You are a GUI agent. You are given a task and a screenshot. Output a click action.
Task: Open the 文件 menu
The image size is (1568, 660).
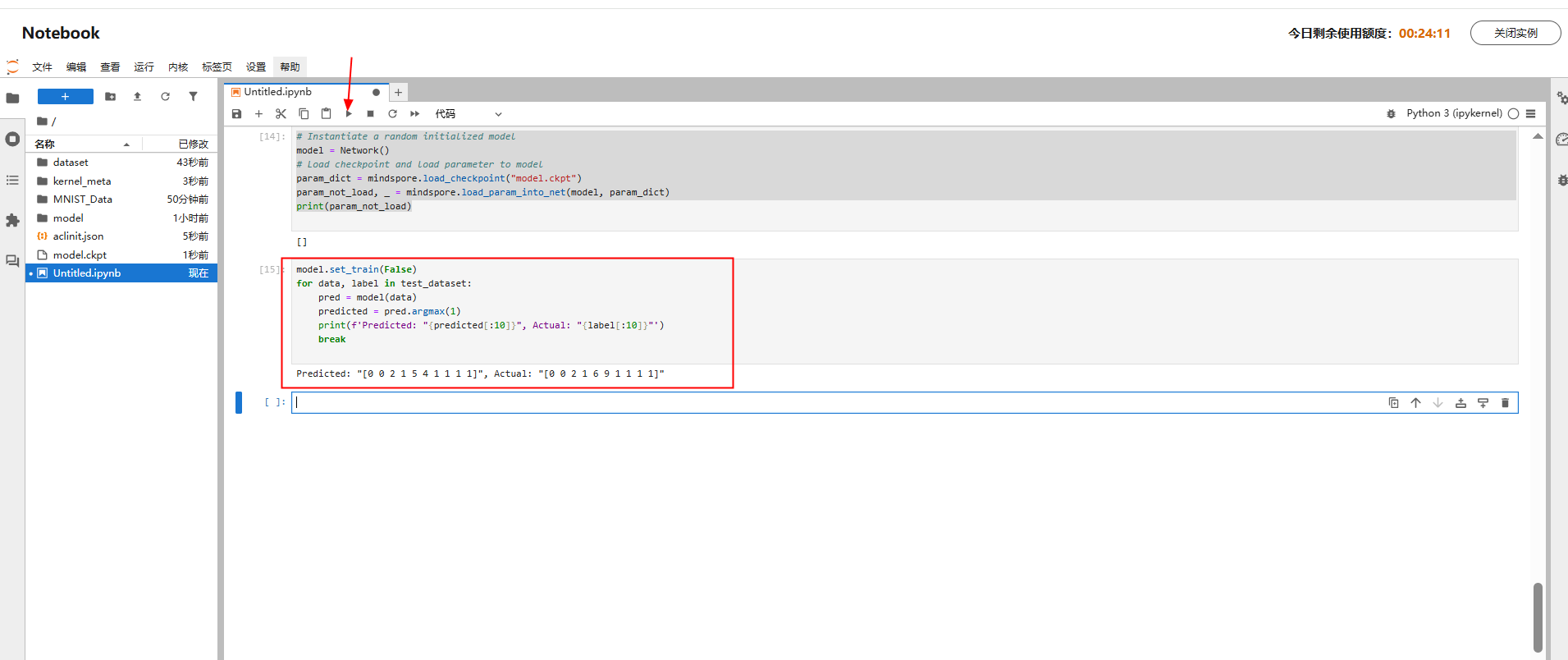[42, 67]
